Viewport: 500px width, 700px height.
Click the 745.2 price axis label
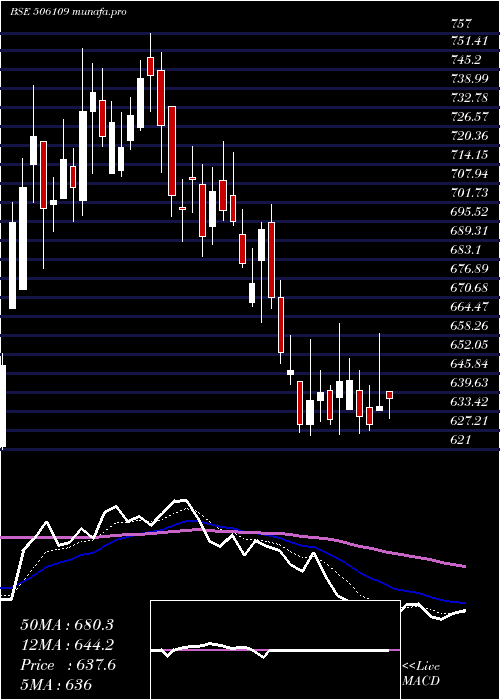coord(467,61)
